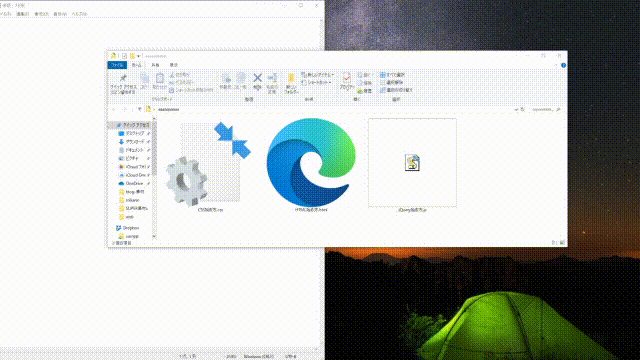640x360 pixels.
Task: Click Pin to Quick Access icon
Action: click(x=123, y=84)
